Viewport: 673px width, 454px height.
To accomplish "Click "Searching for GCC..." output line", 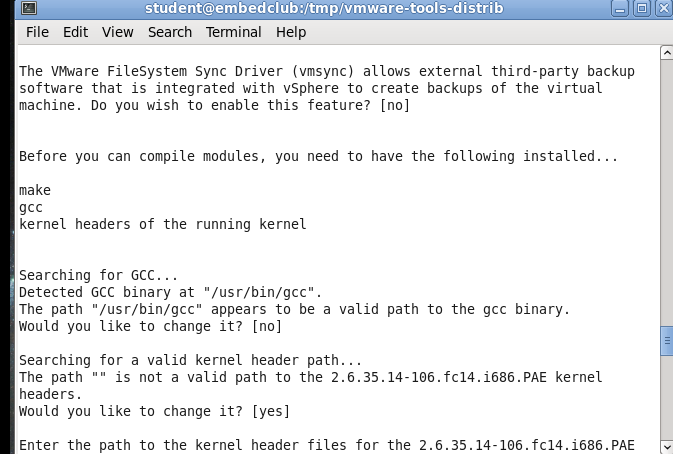I will click(98, 275).
